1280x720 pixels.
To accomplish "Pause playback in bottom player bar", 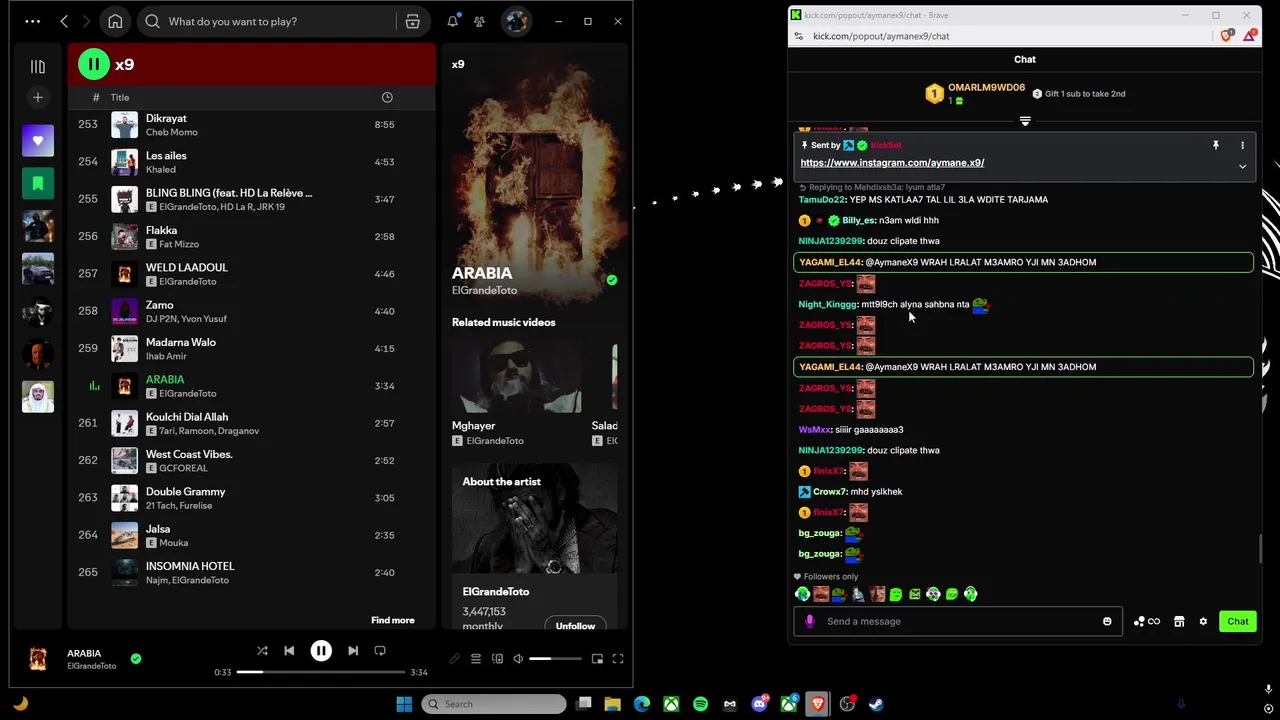I will click(x=321, y=651).
